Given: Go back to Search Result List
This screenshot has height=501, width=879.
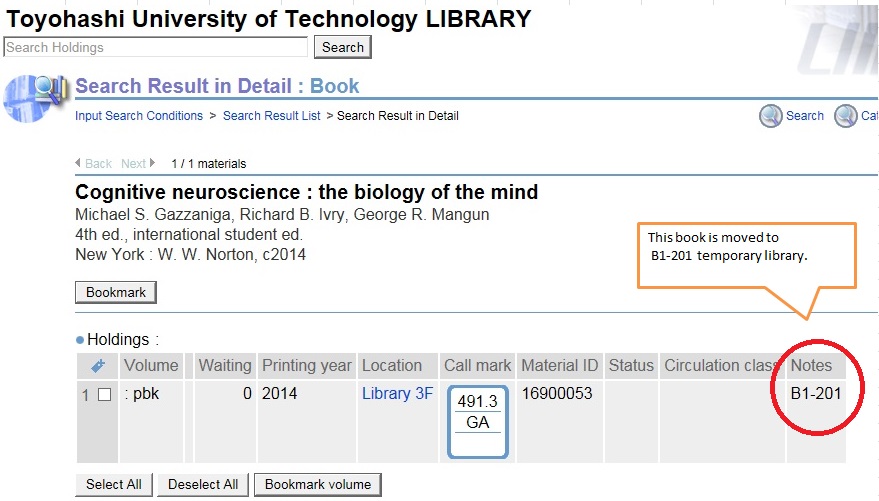Looking at the screenshot, I should [x=272, y=116].
